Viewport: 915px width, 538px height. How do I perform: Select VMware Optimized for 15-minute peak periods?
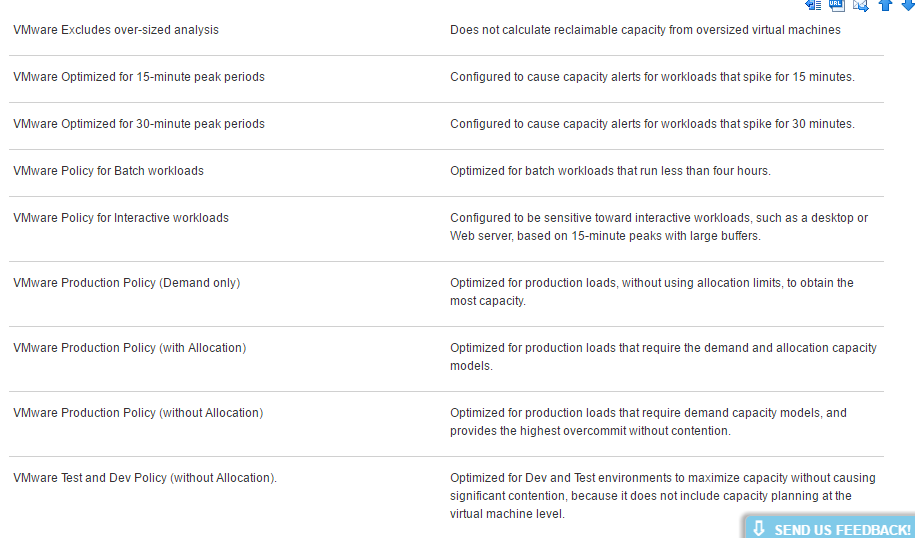pos(139,77)
